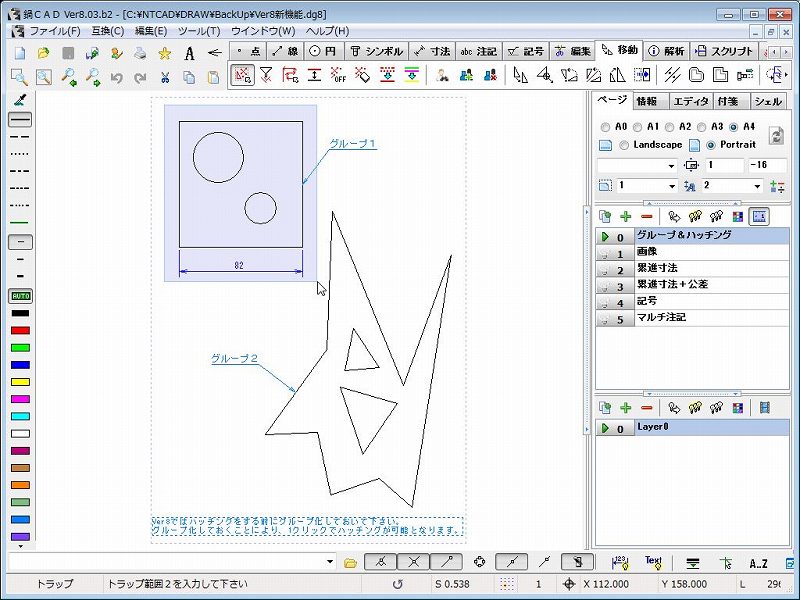Select page row 累進寸法＋公差

(x=692, y=285)
